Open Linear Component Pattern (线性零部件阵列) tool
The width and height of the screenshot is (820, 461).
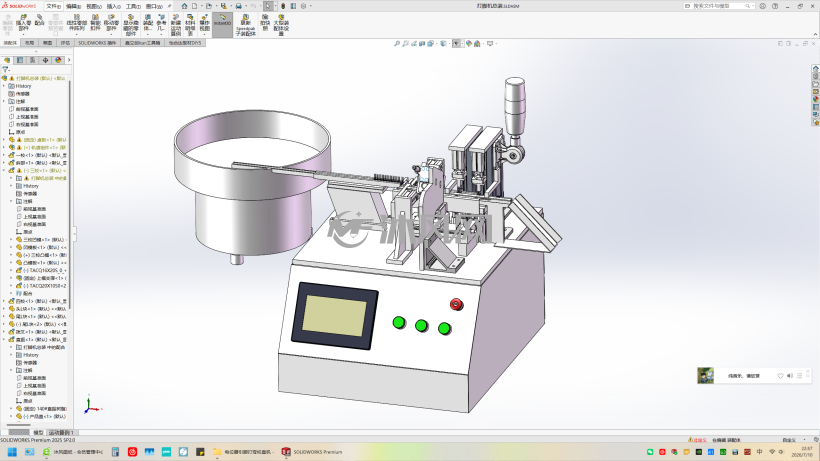[x=77, y=22]
